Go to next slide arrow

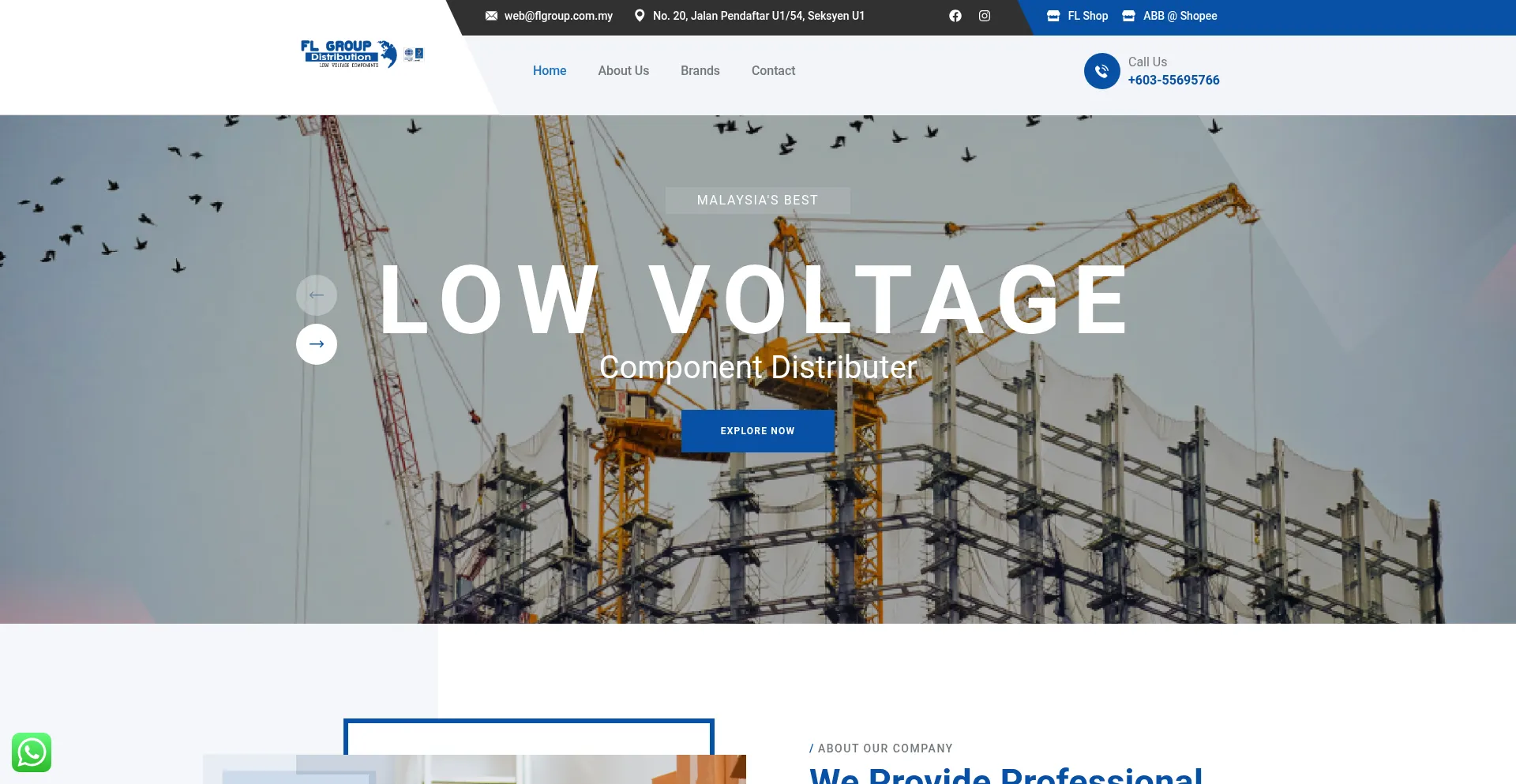click(317, 344)
